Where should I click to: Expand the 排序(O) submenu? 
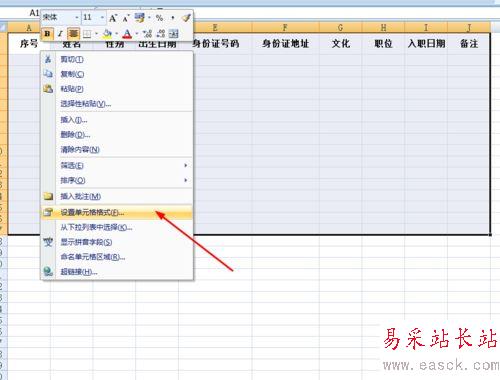(186, 180)
